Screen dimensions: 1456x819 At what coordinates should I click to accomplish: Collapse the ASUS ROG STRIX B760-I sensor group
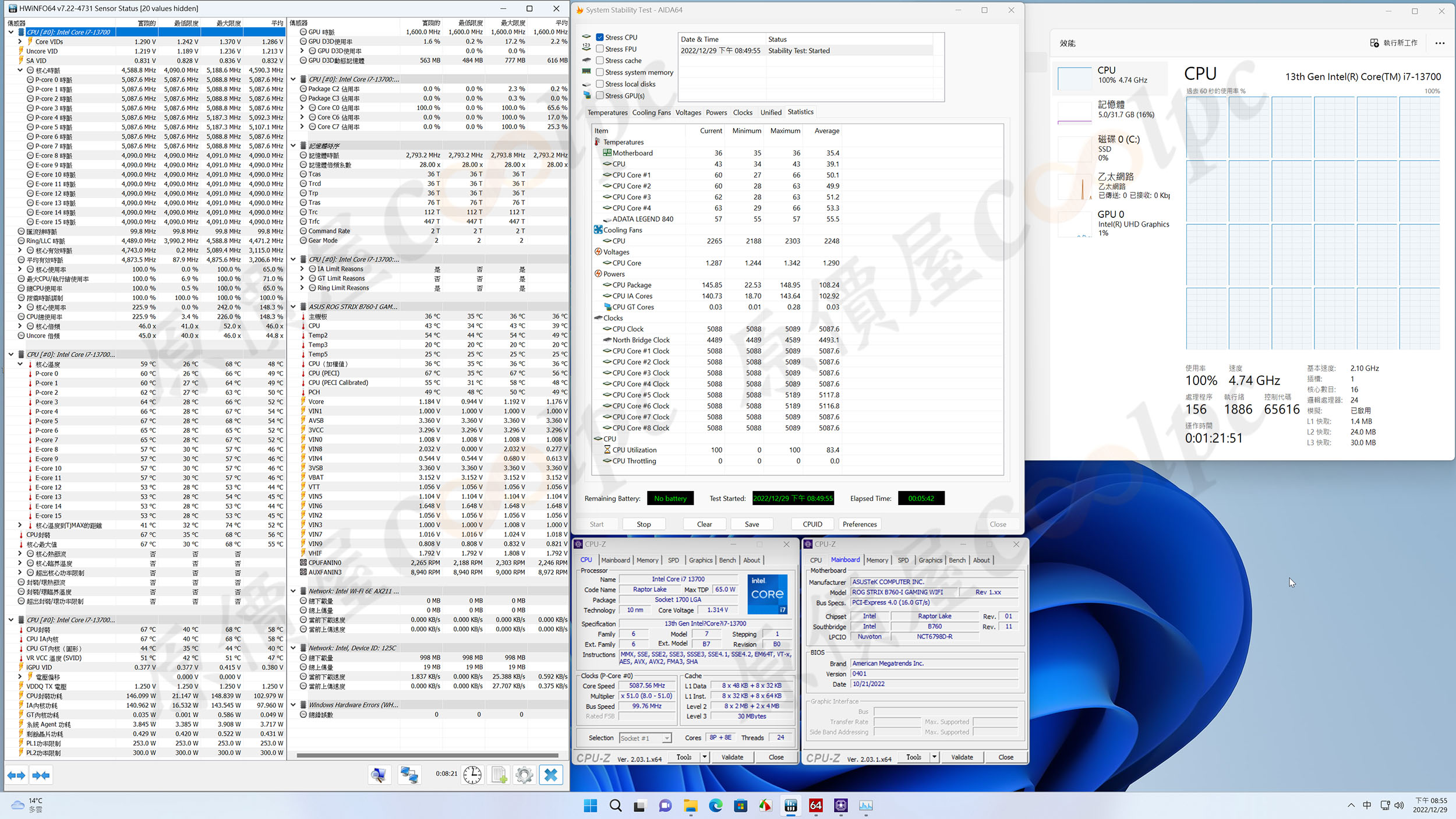[294, 306]
